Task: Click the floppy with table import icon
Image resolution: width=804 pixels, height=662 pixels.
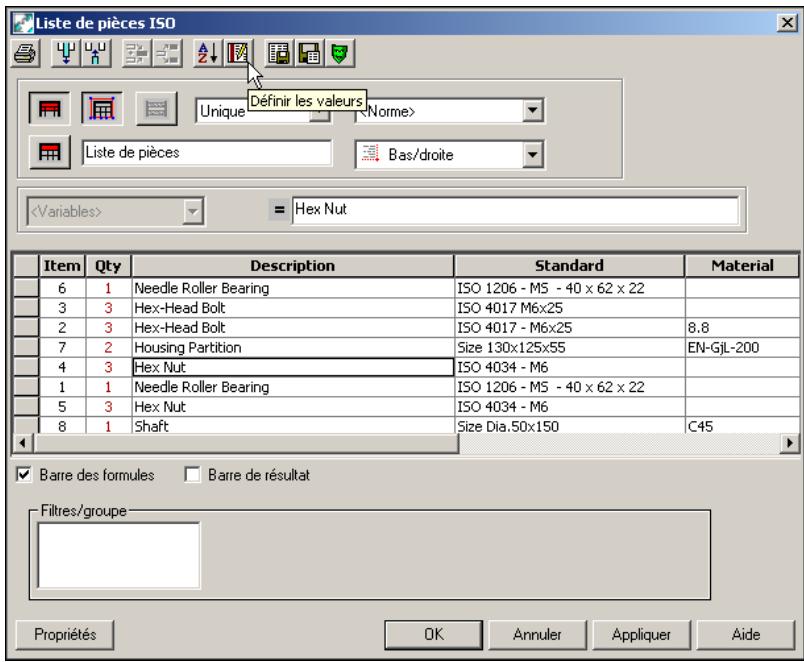Action: [310, 53]
